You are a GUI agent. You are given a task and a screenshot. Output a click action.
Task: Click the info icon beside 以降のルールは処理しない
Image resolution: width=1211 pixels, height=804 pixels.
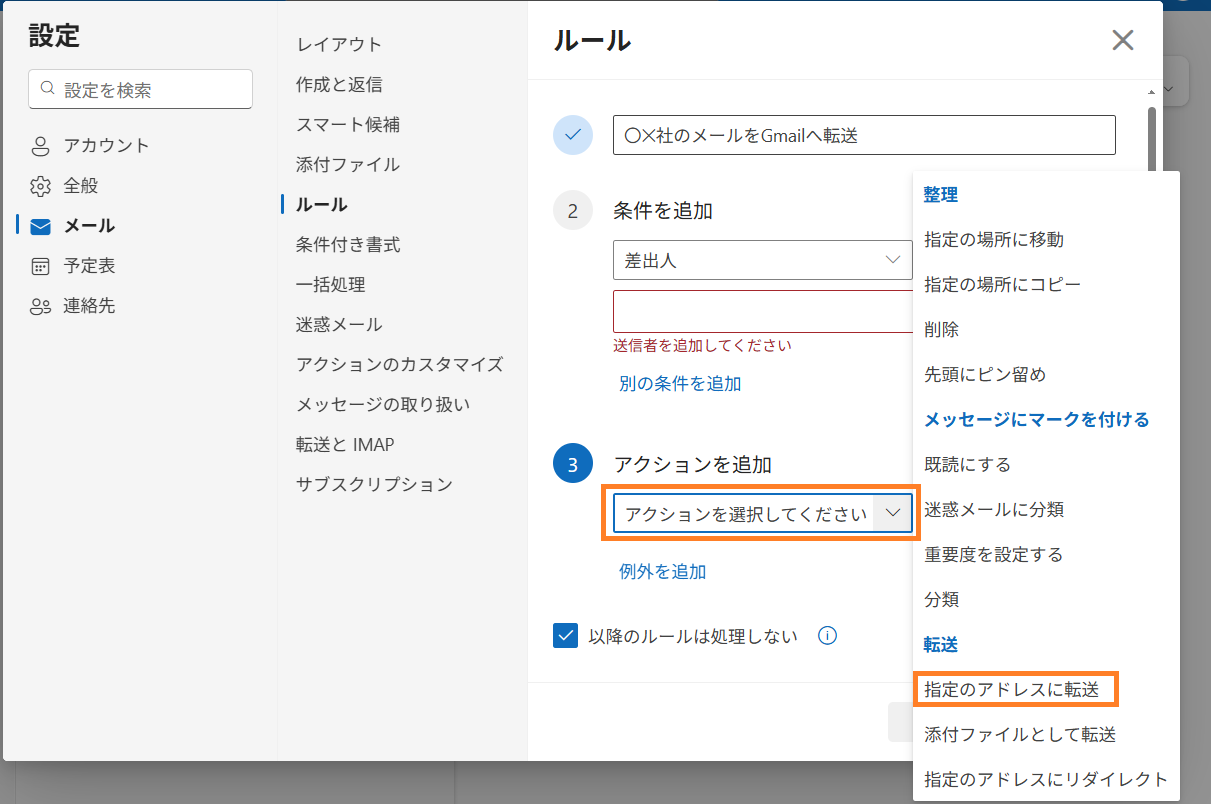point(827,636)
